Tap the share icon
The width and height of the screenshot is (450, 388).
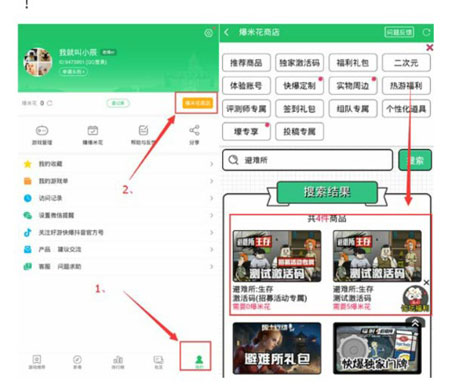tap(194, 130)
